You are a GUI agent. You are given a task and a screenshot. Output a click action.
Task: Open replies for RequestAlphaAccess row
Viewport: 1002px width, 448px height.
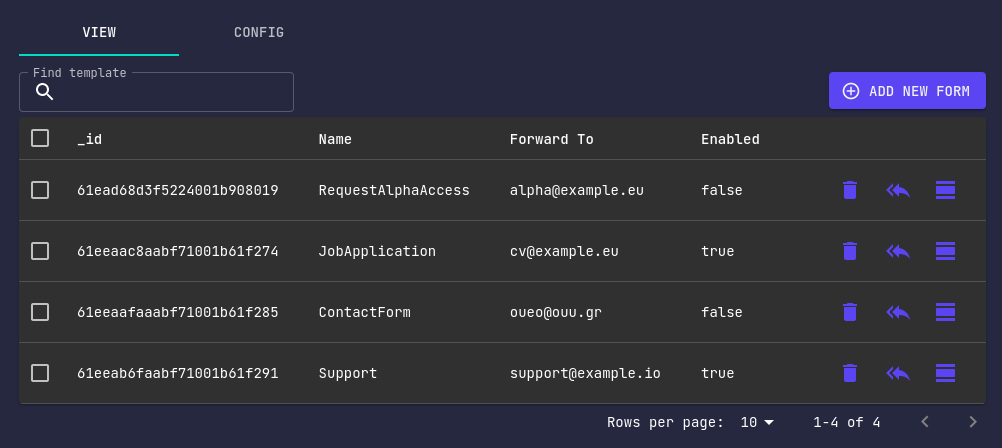(x=898, y=190)
